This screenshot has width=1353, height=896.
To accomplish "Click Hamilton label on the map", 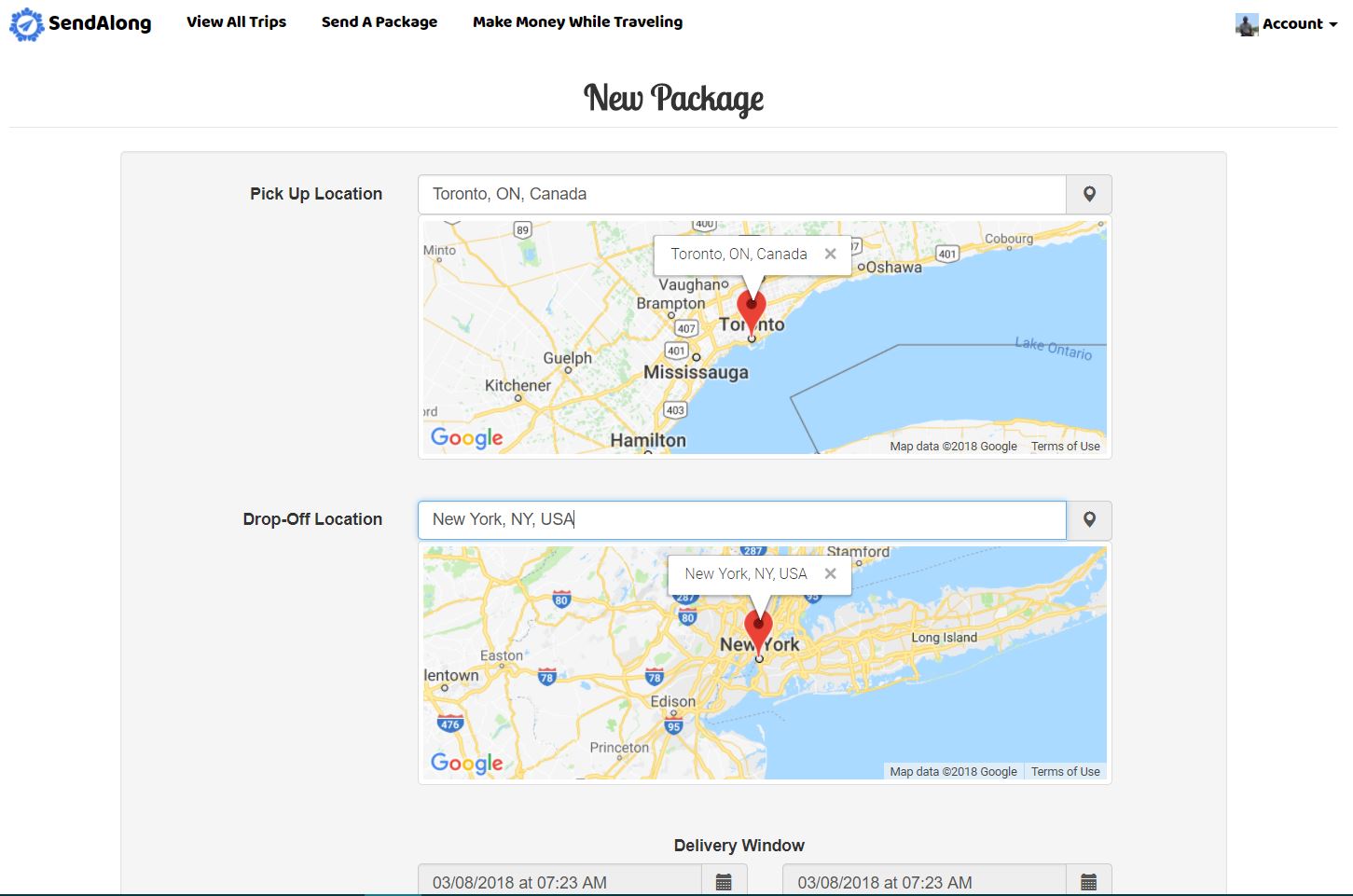I will (648, 440).
